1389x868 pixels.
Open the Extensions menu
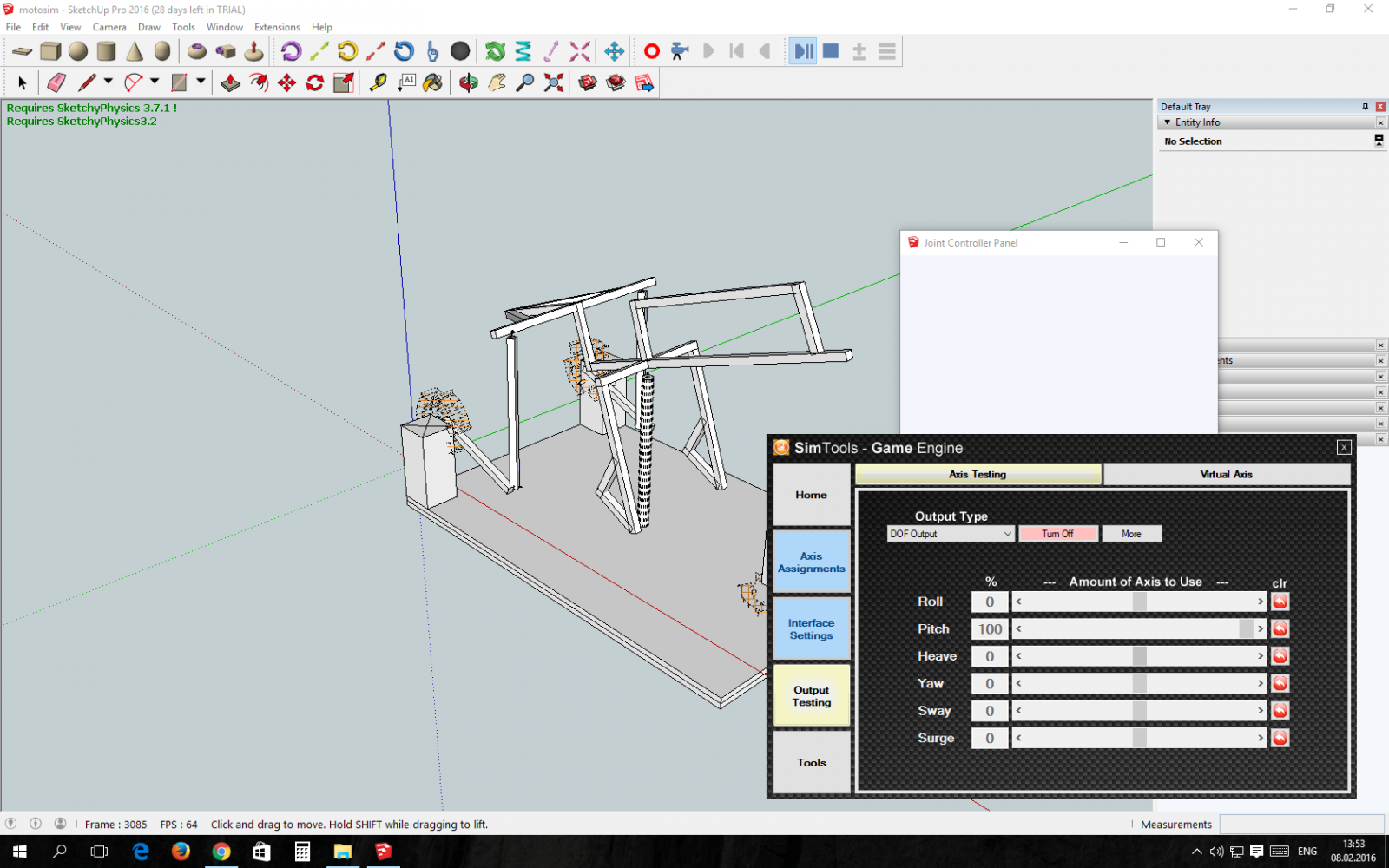click(x=277, y=27)
